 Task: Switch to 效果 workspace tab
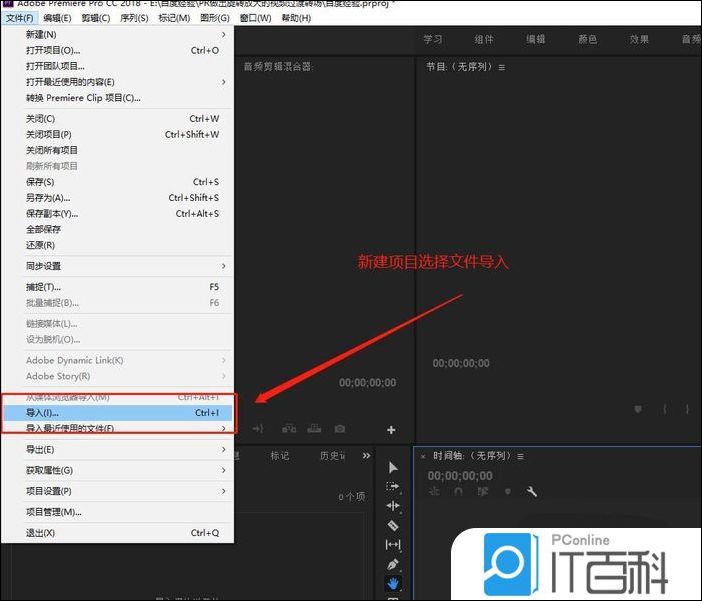coord(639,39)
